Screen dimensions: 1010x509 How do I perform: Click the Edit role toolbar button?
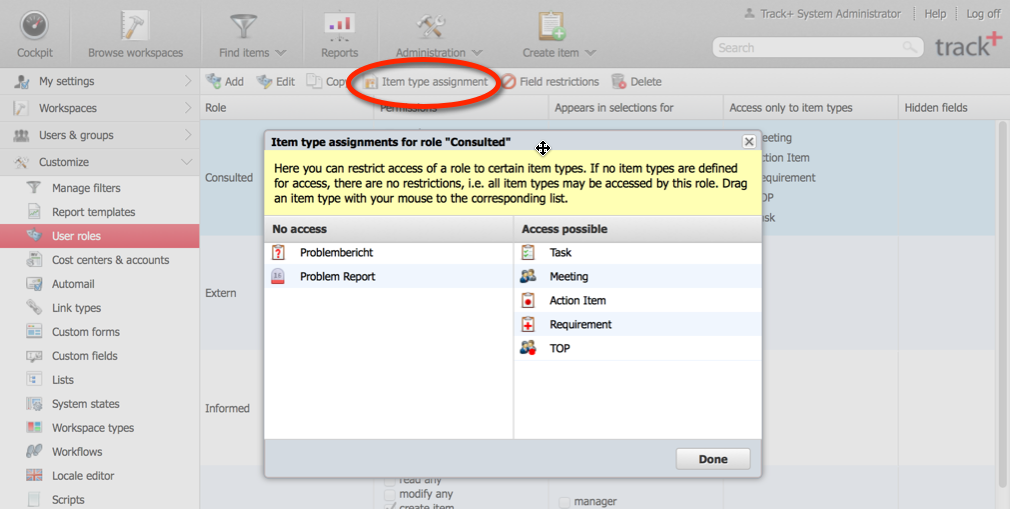(276, 82)
